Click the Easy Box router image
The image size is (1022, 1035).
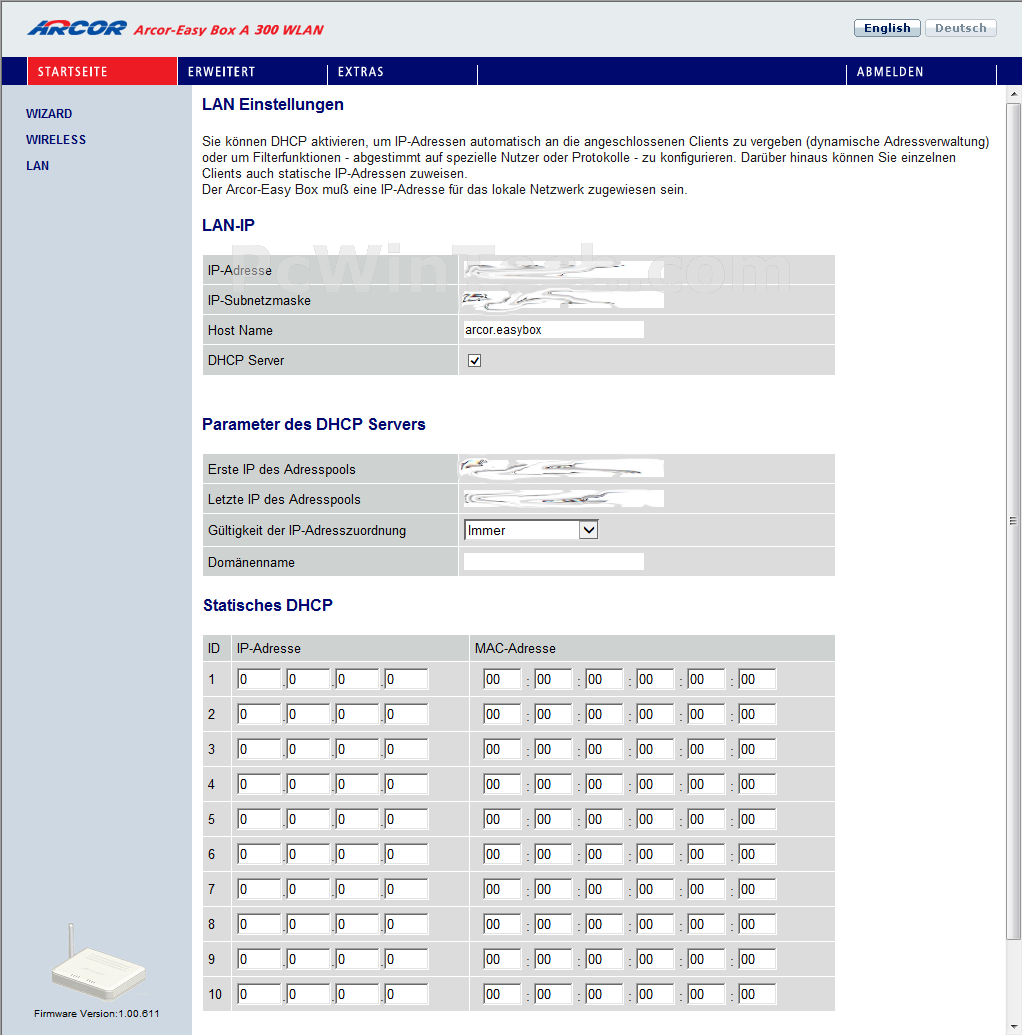pos(98,962)
